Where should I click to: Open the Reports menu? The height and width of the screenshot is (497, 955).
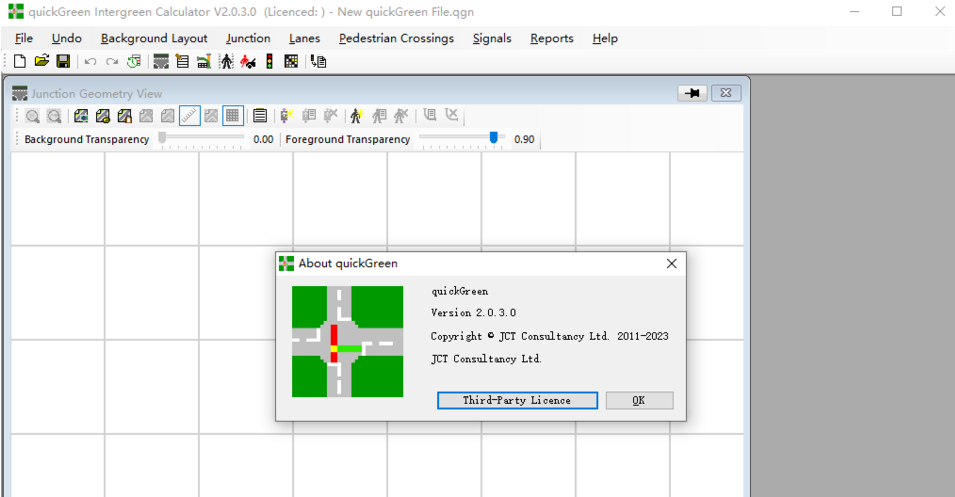[x=552, y=38]
